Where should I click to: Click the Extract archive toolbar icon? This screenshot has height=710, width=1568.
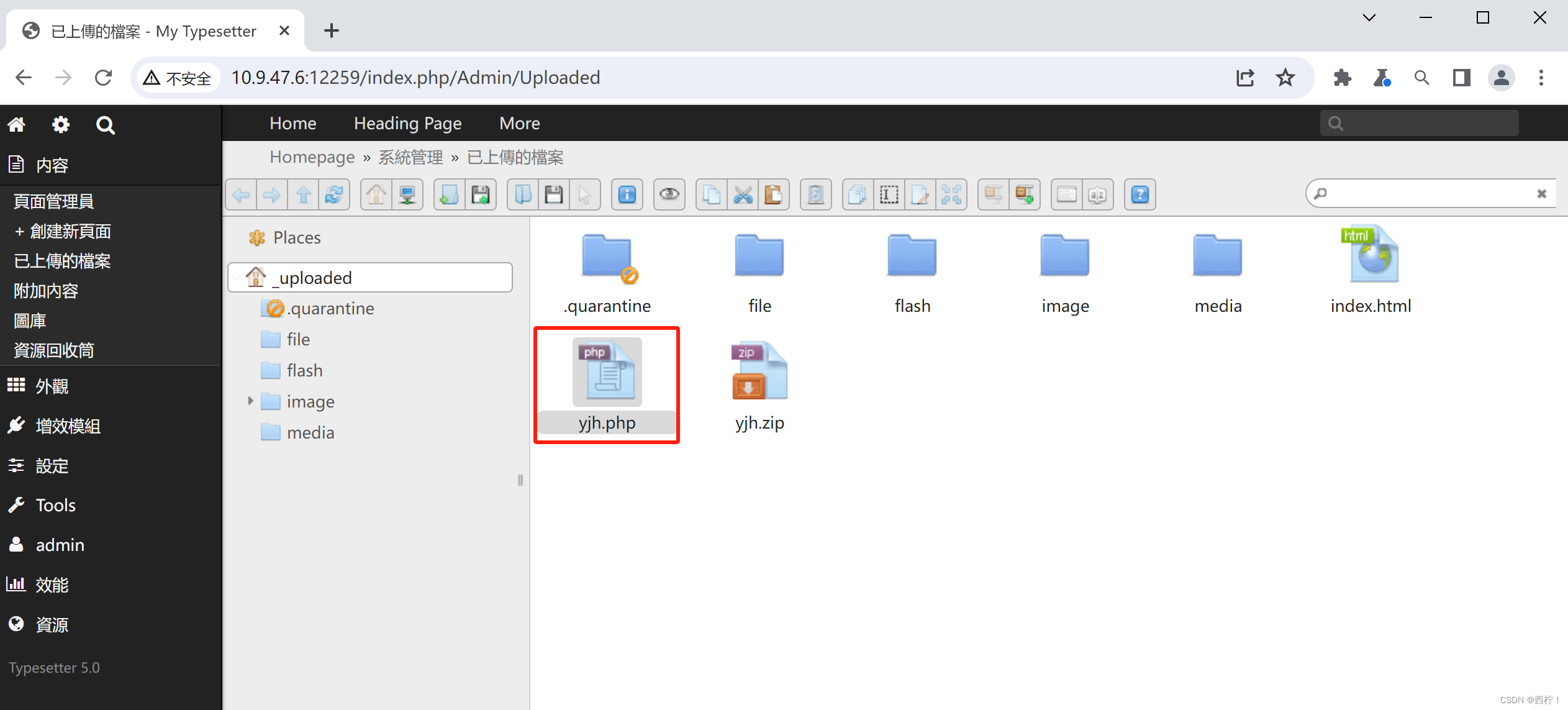(994, 195)
